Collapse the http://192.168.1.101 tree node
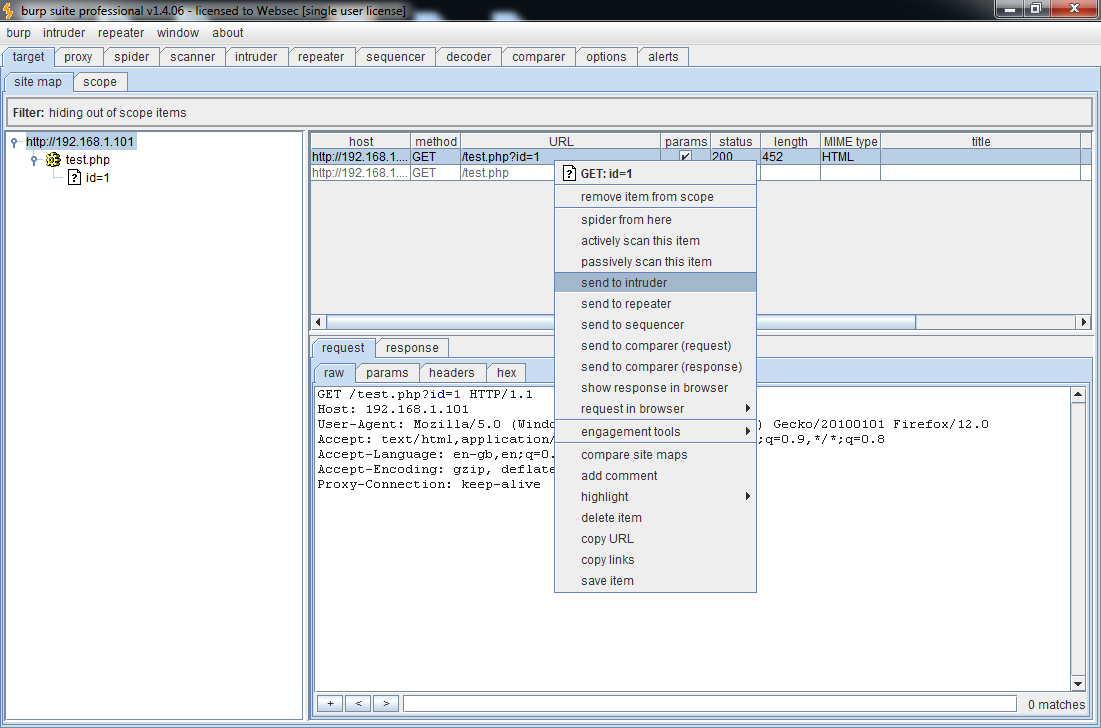Image resolution: width=1101 pixels, height=728 pixels. [15, 142]
